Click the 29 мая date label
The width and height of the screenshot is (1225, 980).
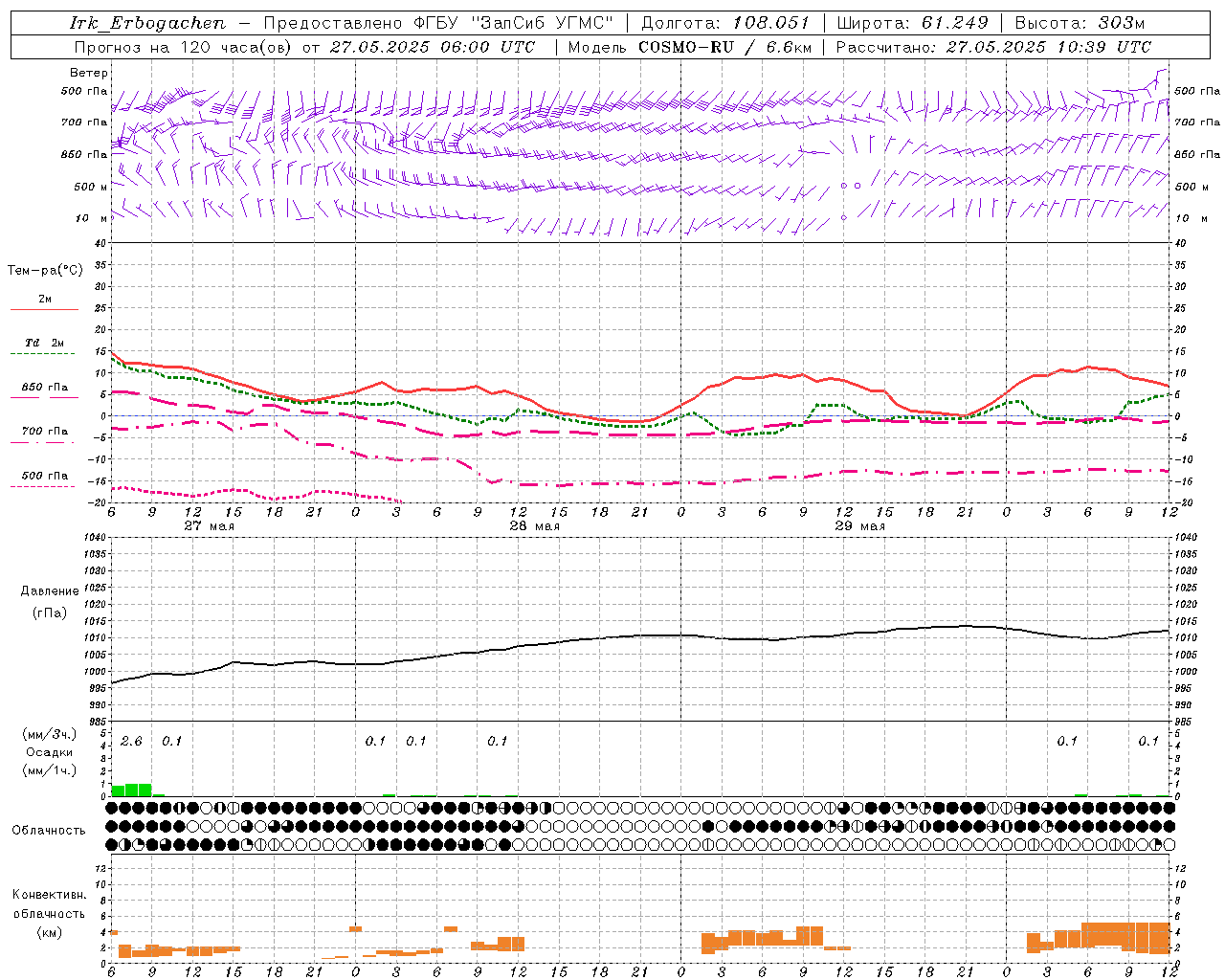(x=859, y=526)
